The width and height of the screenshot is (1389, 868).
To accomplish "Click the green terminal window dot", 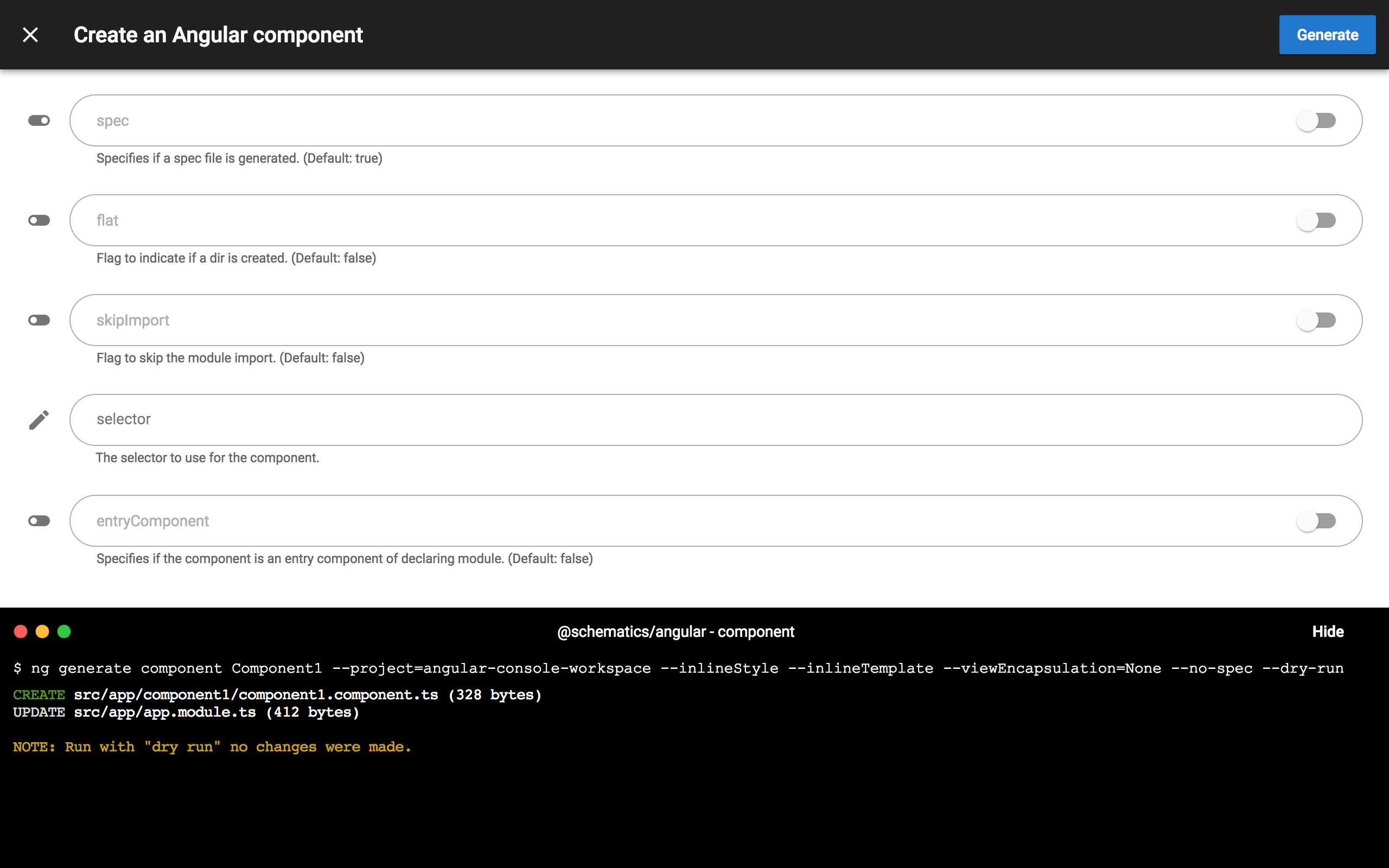I will [x=64, y=631].
